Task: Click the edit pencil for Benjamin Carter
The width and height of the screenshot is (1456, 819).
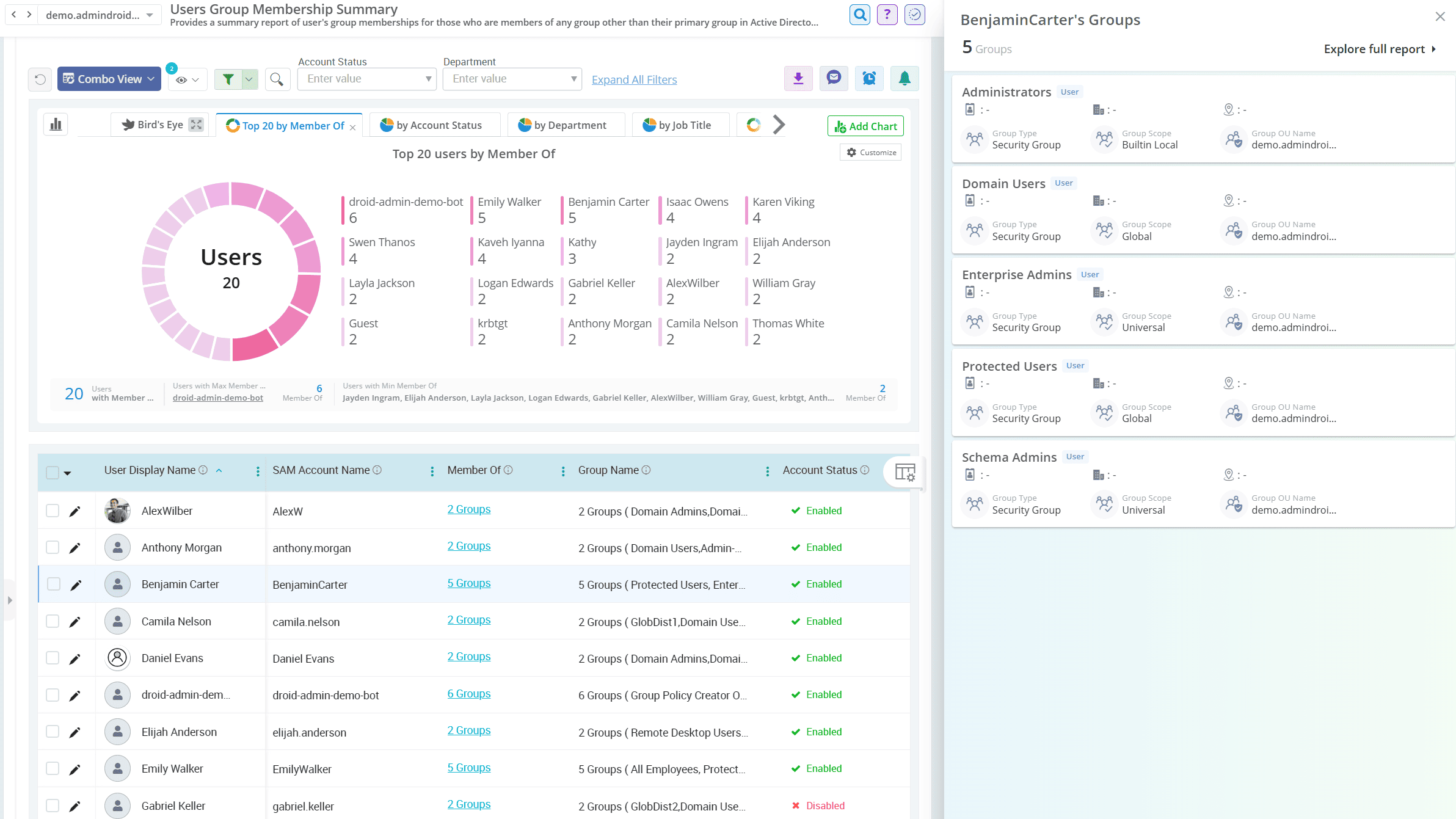Action: tap(75, 584)
